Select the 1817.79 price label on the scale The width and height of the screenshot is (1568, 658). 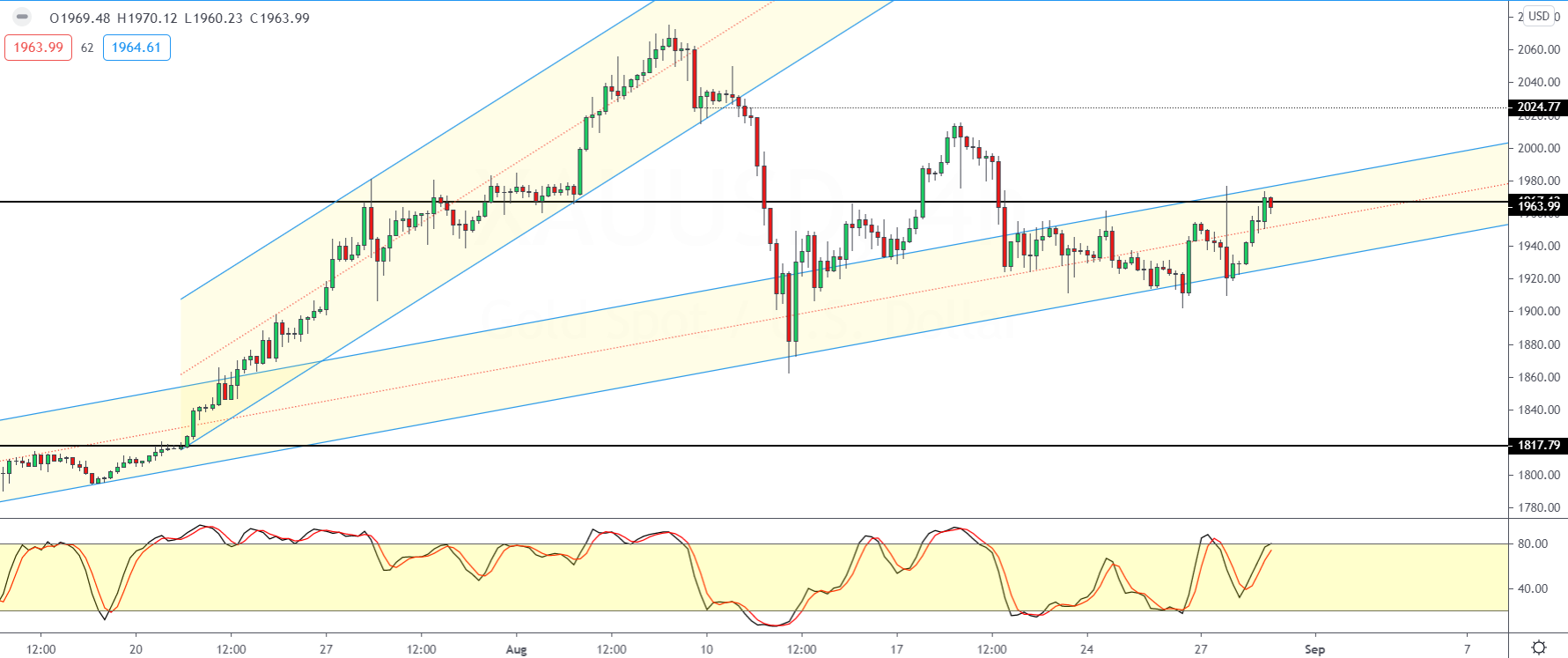(1538, 446)
